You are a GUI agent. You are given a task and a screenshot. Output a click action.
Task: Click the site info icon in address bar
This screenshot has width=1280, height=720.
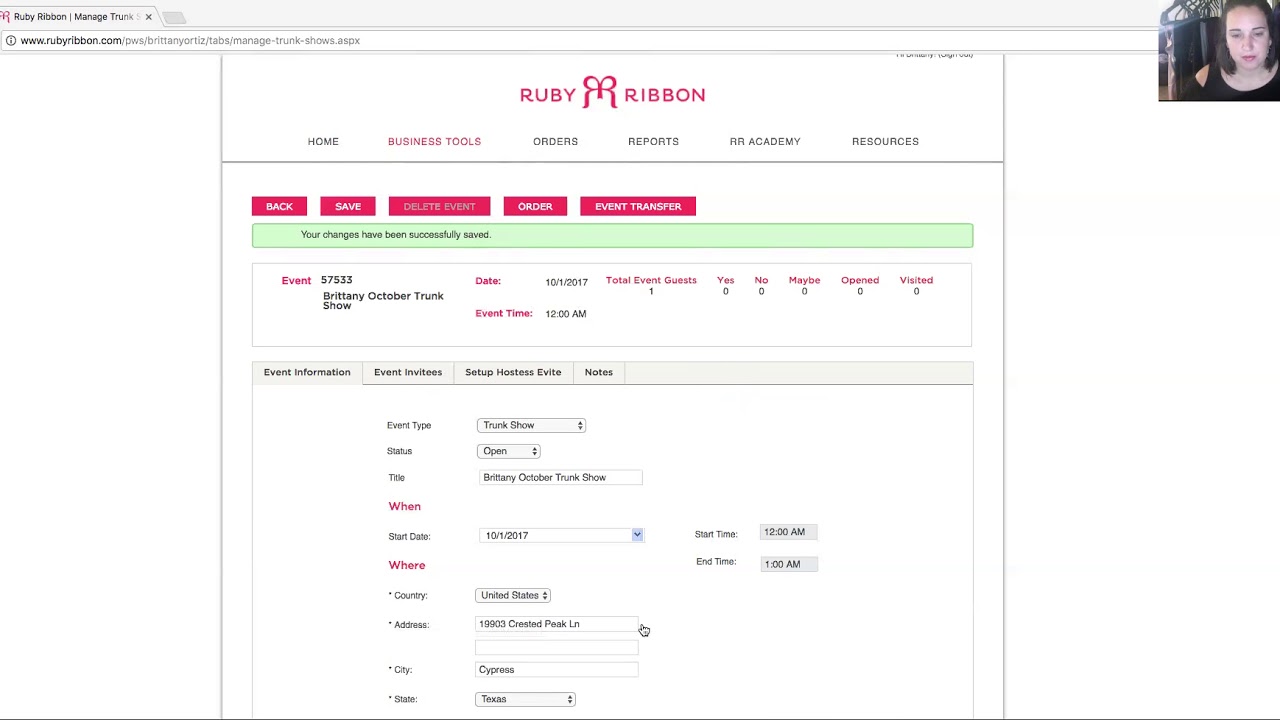pos(10,40)
